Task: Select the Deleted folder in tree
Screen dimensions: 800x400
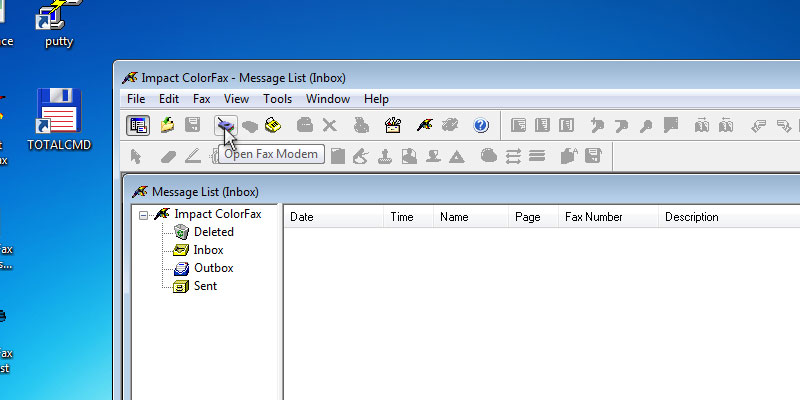Action: pyautogui.click(x=213, y=232)
